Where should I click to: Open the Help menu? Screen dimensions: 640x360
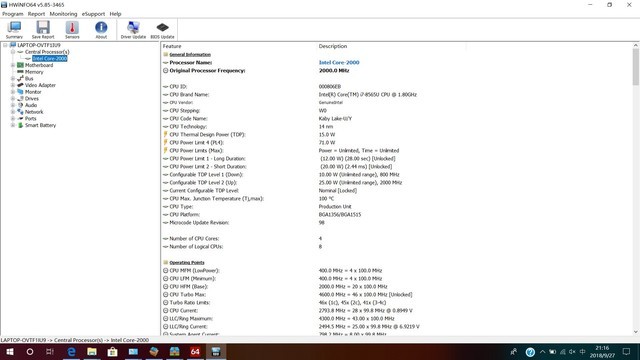tap(116, 14)
